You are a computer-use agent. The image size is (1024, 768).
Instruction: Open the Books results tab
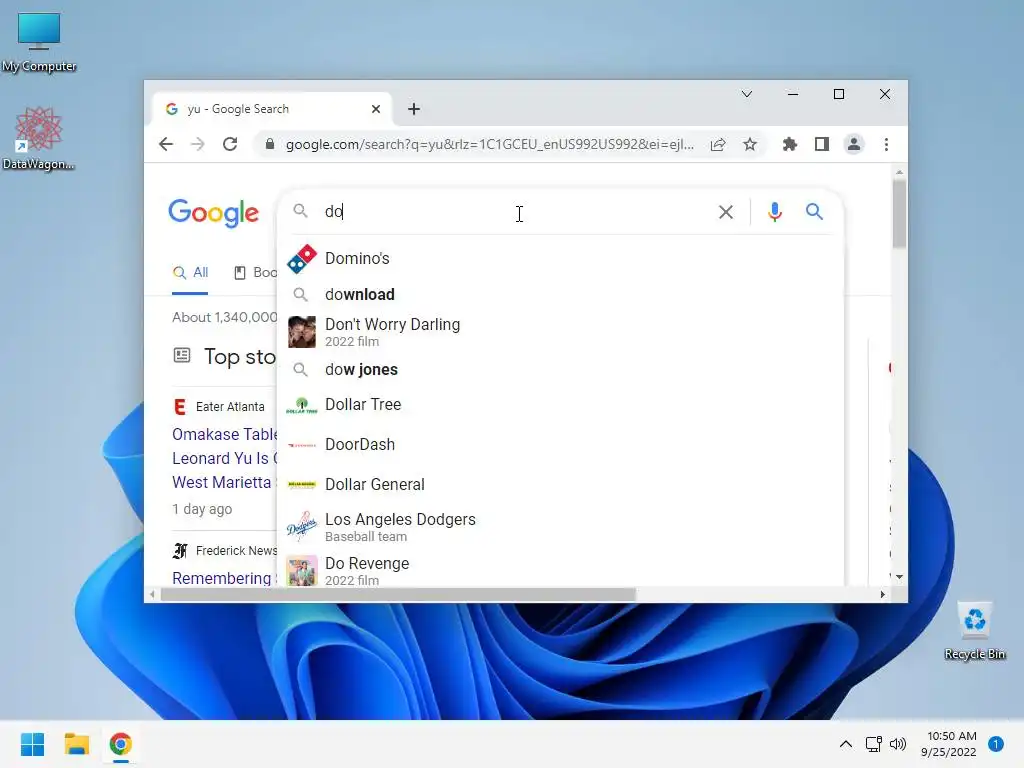coord(255,272)
